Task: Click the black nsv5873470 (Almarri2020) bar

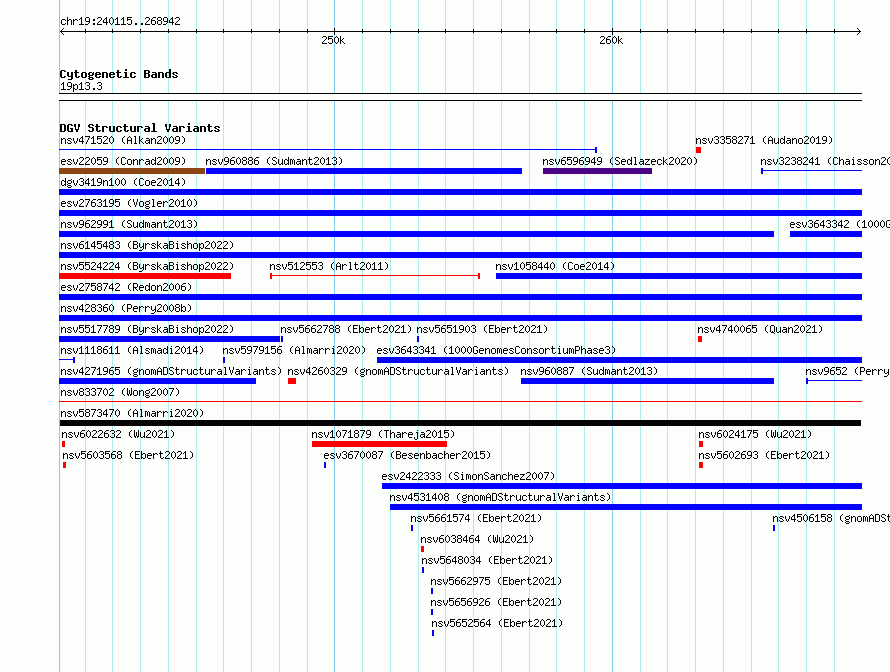Action: [x=460, y=423]
